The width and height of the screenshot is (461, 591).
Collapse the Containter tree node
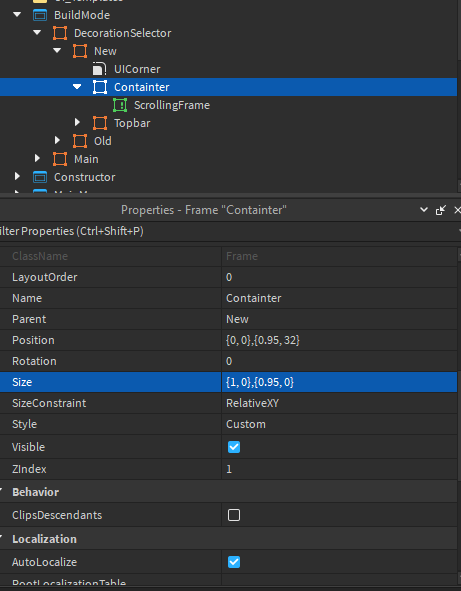tap(77, 87)
